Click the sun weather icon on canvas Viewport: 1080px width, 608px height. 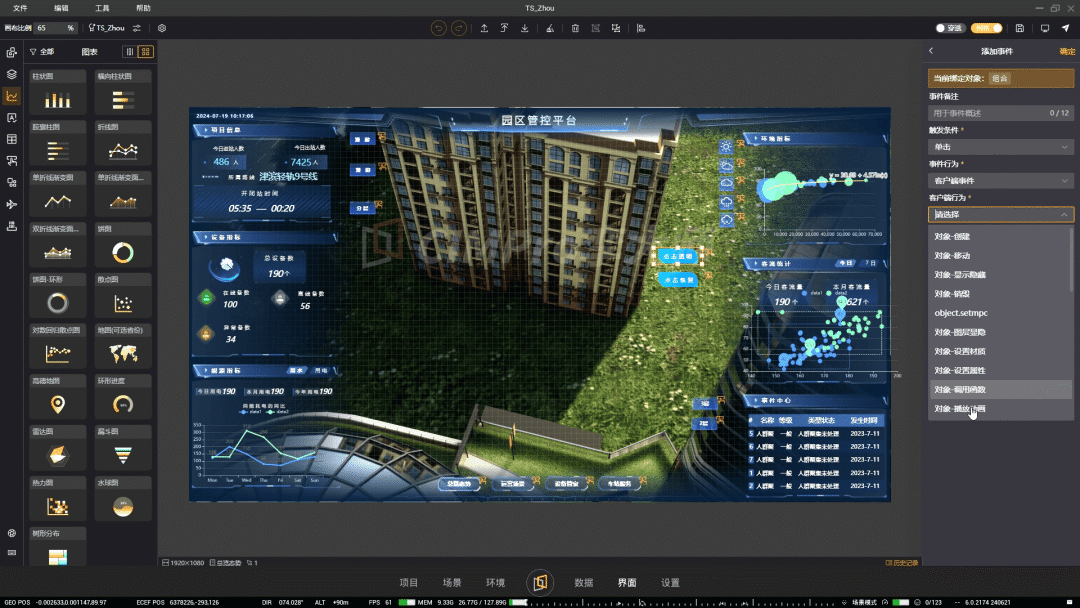tap(726, 147)
